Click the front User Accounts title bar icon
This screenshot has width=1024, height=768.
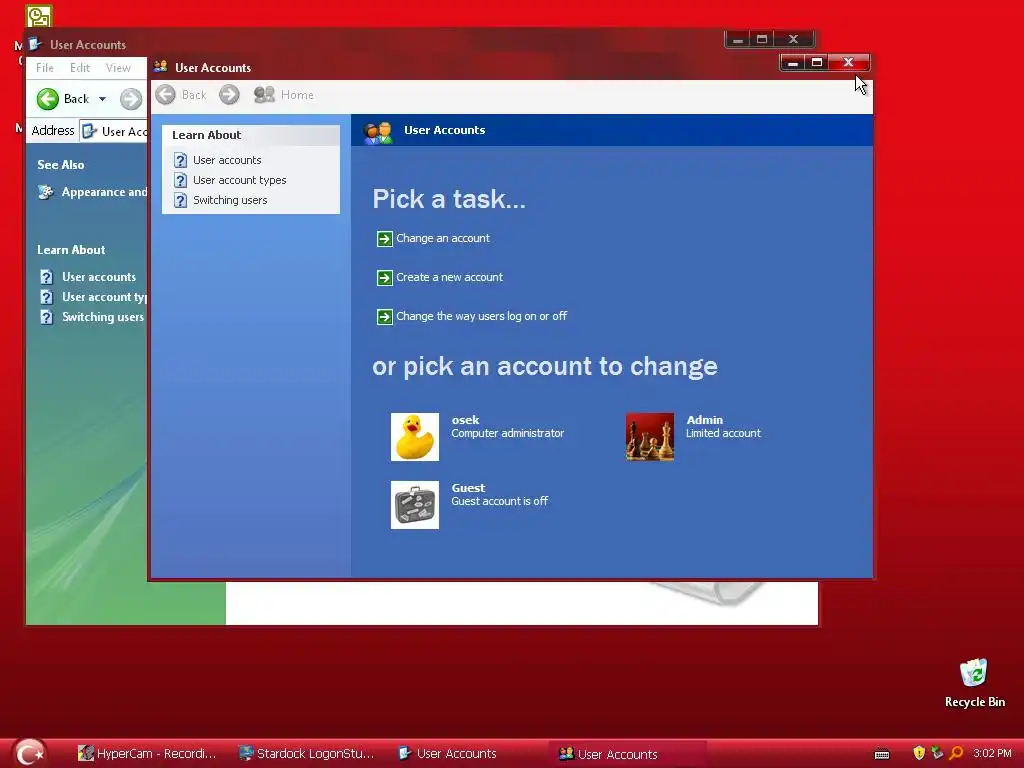(161, 67)
